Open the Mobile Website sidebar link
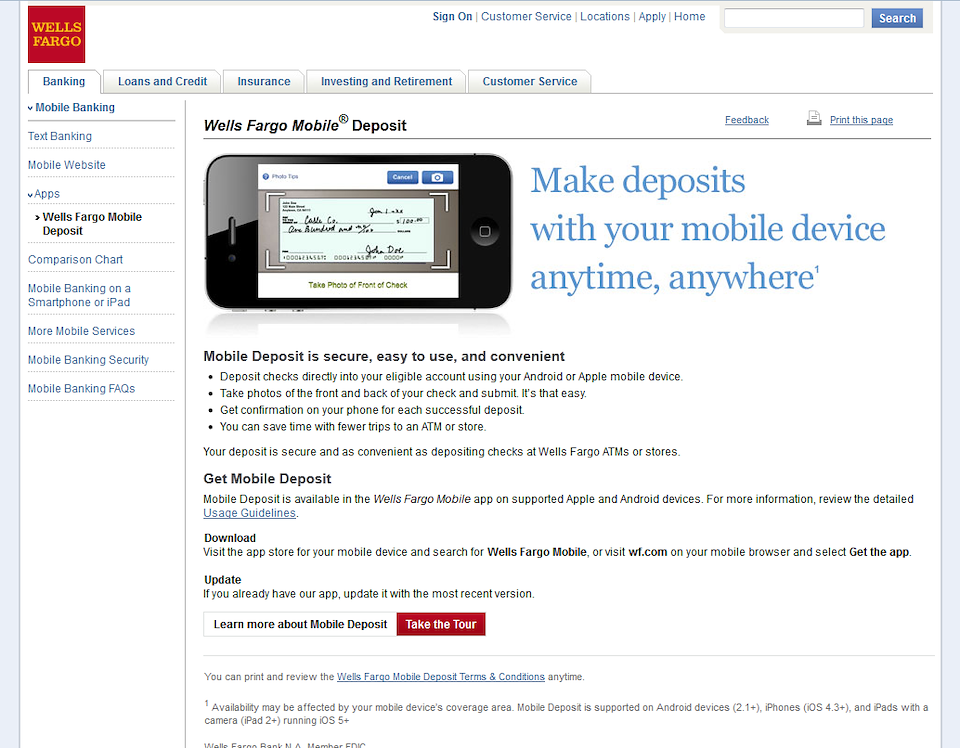 point(67,165)
